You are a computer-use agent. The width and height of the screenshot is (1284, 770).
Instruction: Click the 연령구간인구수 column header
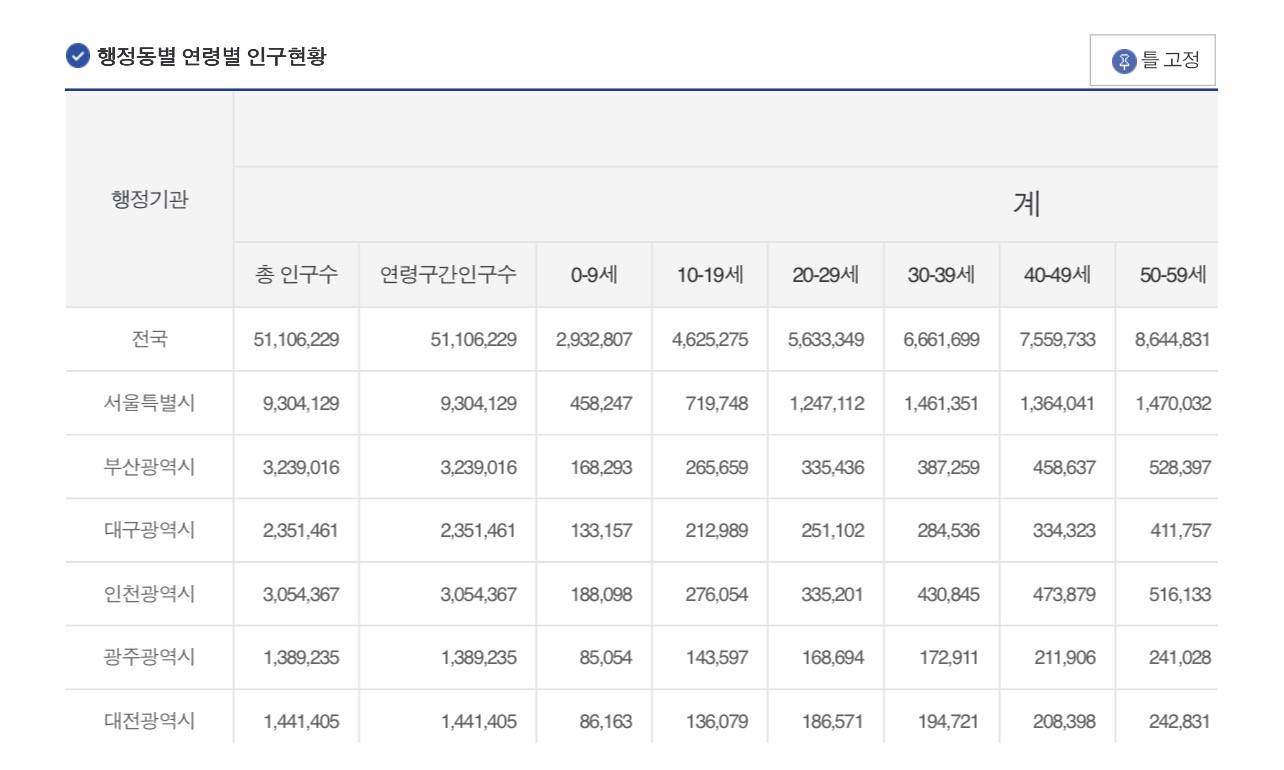448,275
